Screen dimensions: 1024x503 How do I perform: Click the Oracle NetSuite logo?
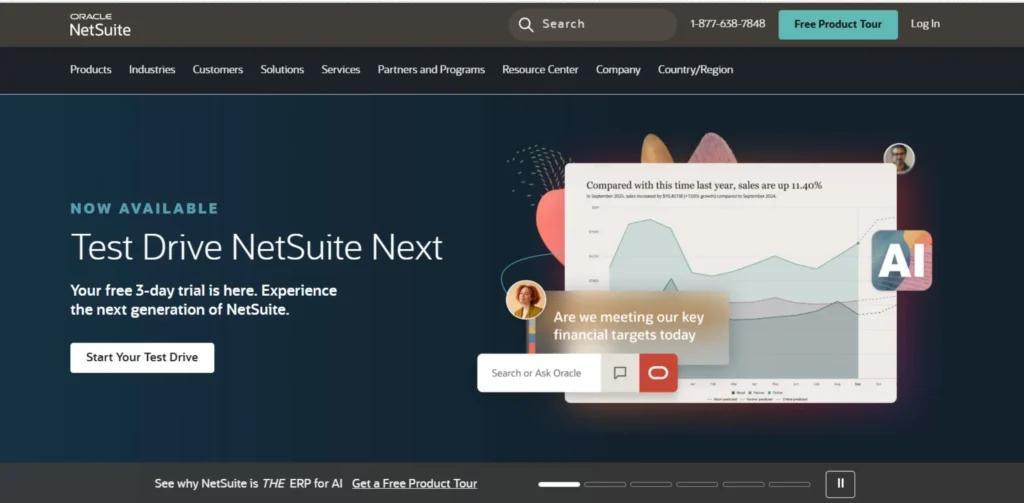100,24
